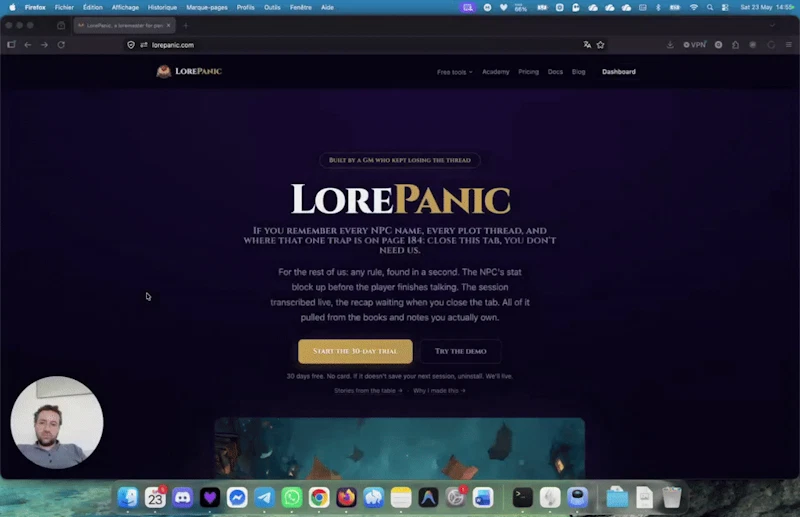The width and height of the screenshot is (800, 517).
Task: Expand the Free tools dropdown
Action: click(455, 72)
